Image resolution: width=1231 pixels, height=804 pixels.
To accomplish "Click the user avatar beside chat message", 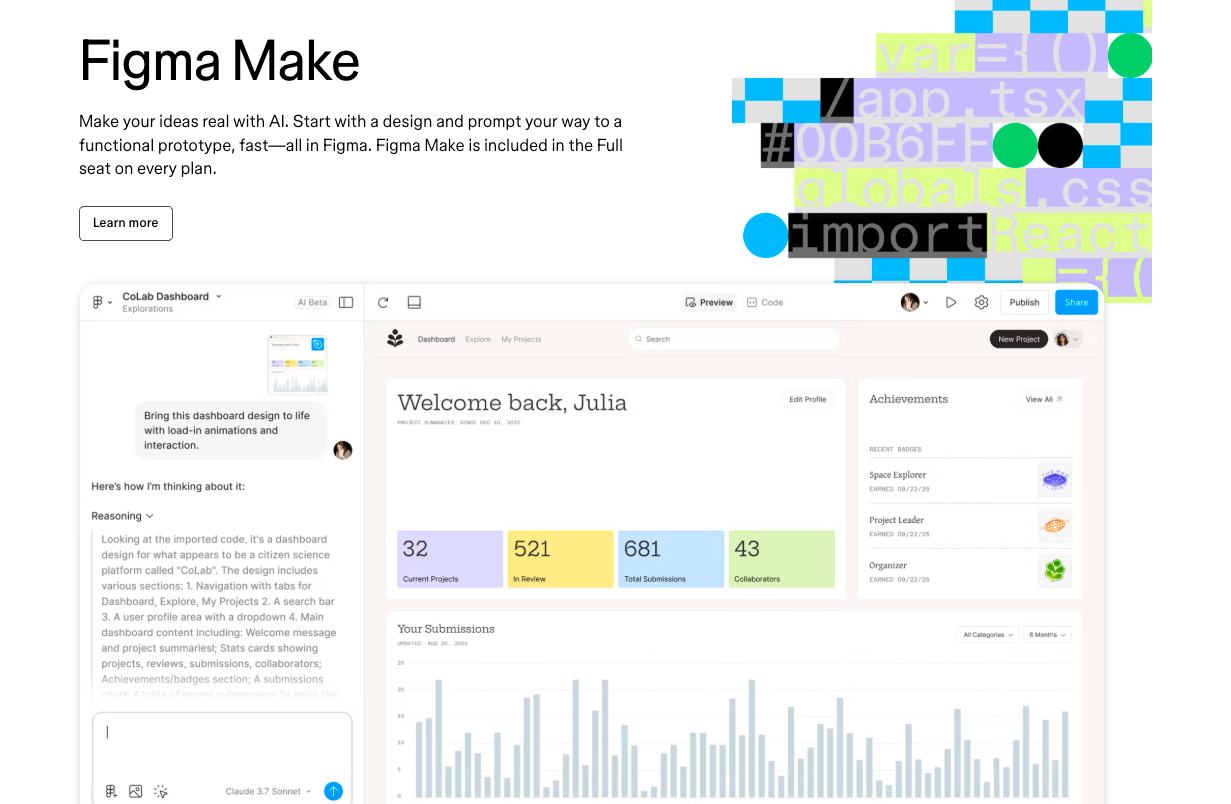I will pos(343,450).
